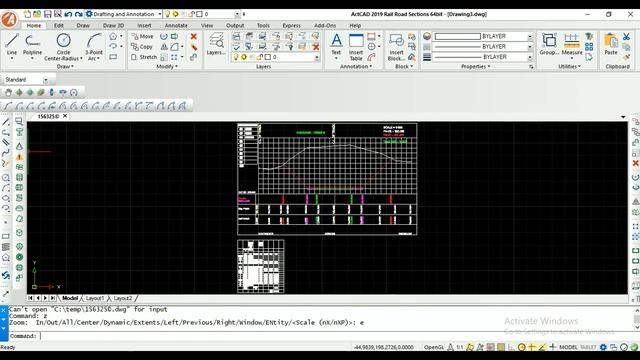The width and height of the screenshot is (640, 360).
Task: Select the Line drawing tool
Action: point(12,45)
